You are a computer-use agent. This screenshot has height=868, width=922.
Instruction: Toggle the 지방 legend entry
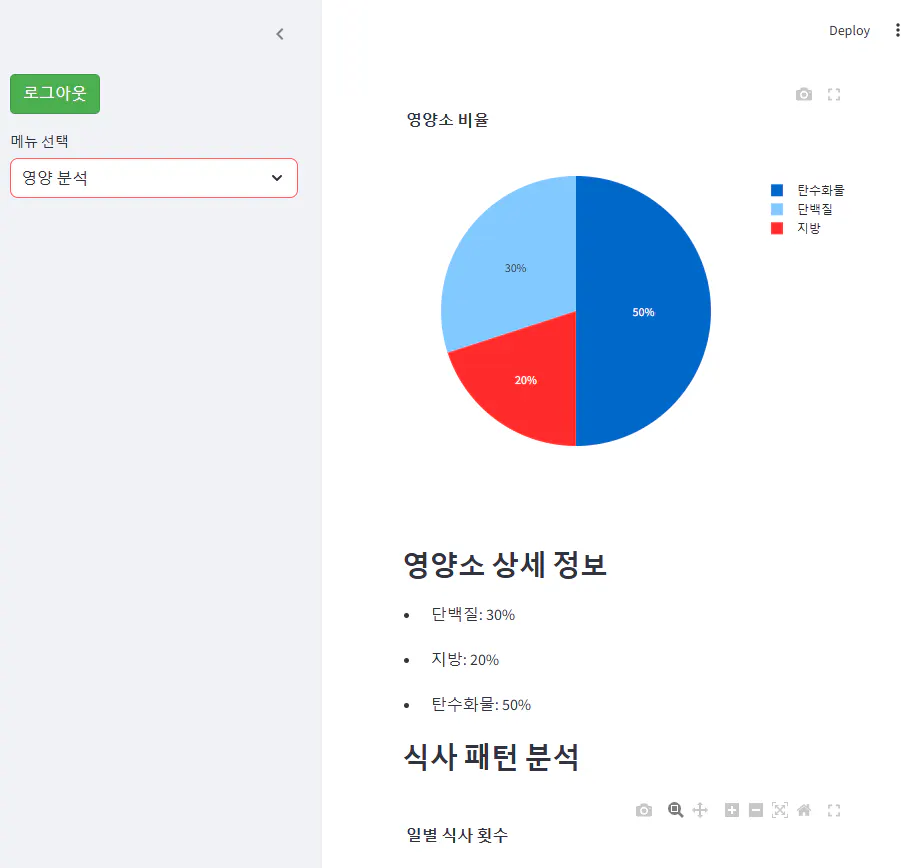[x=796, y=228]
